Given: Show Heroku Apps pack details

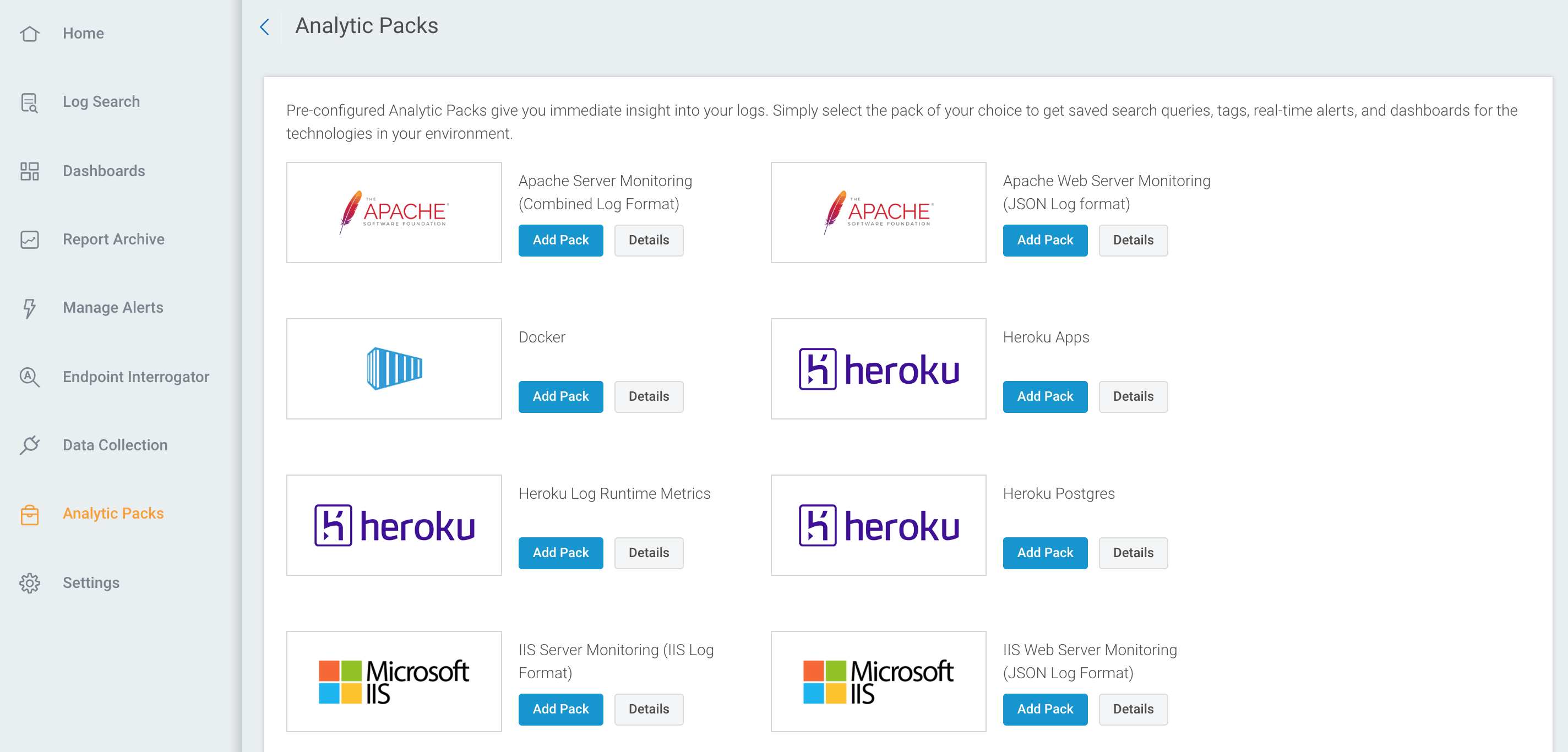Looking at the screenshot, I should [1133, 397].
